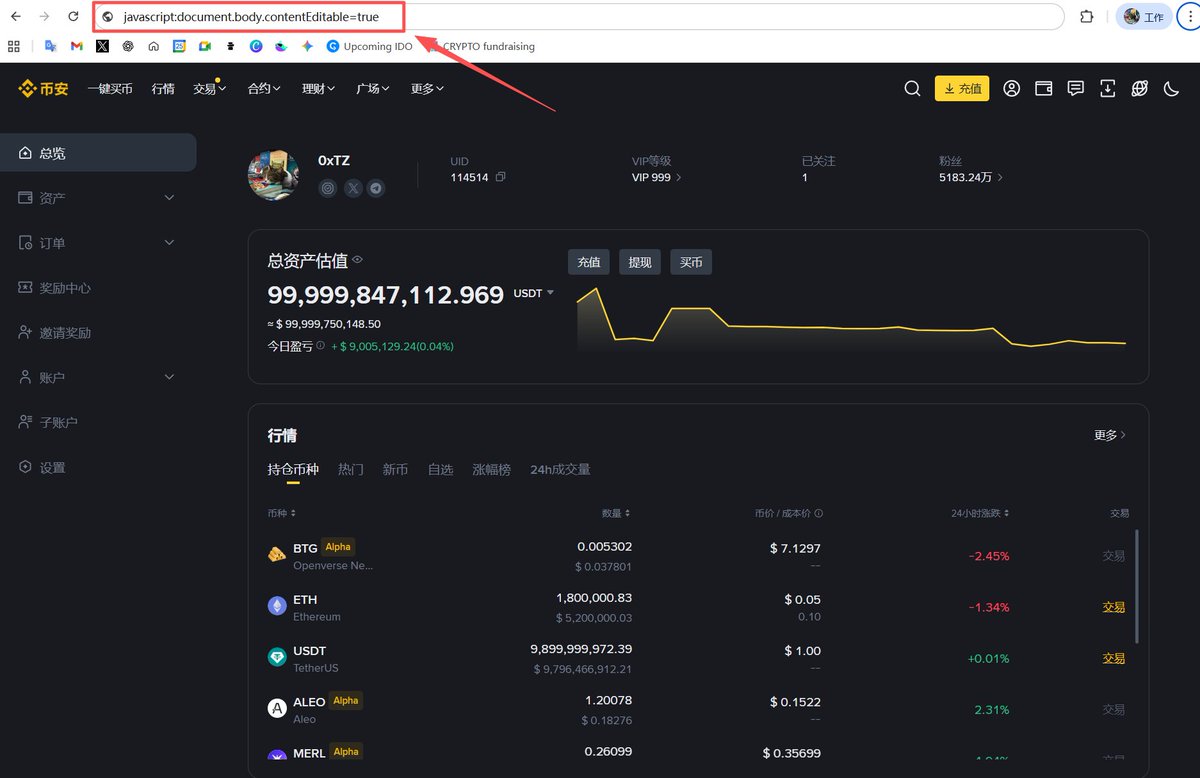The width and height of the screenshot is (1200, 778).
Task: Open the globe language selector icon
Action: point(1139,88)
